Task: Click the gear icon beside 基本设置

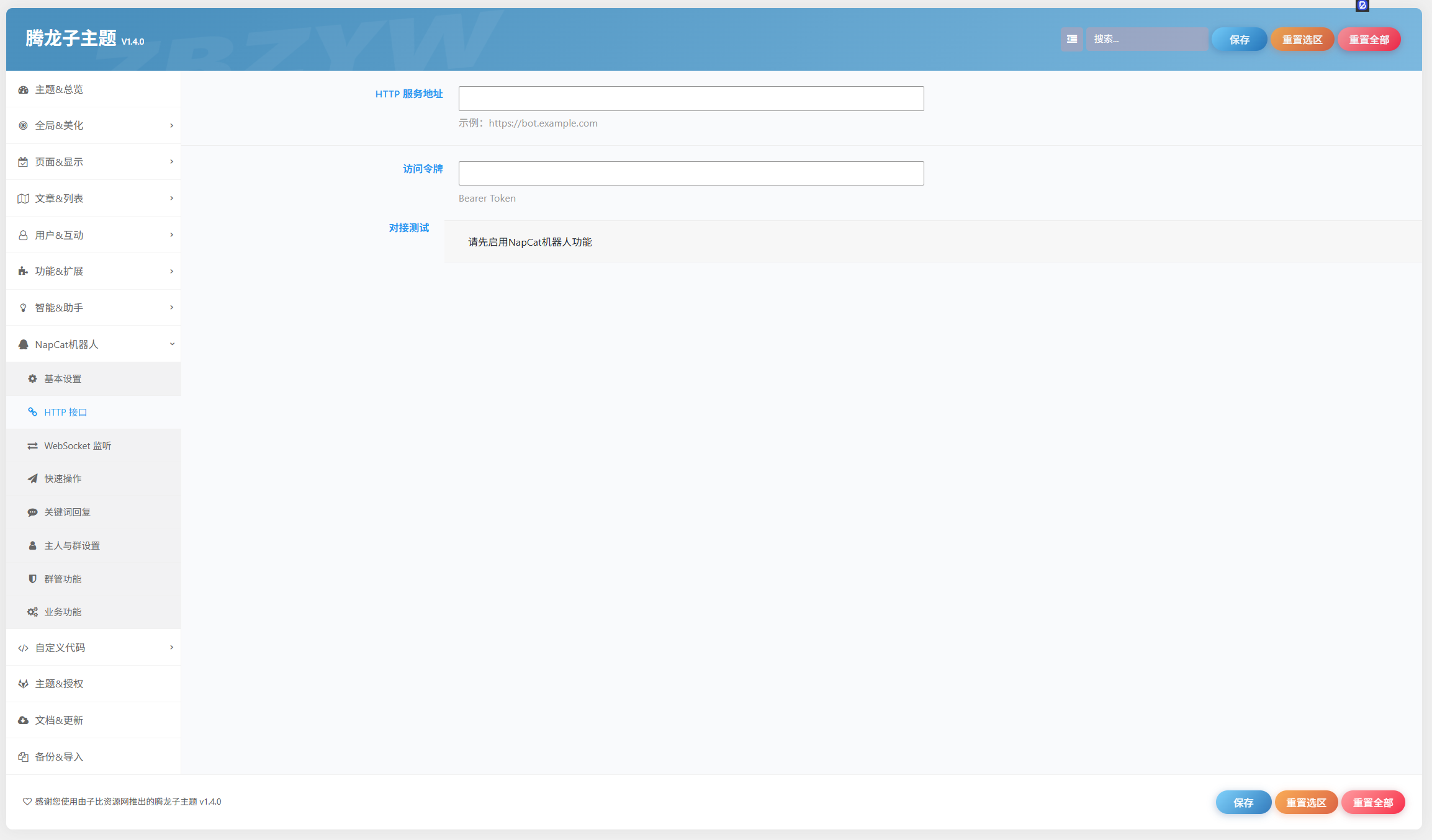Action: coord(32,379)
